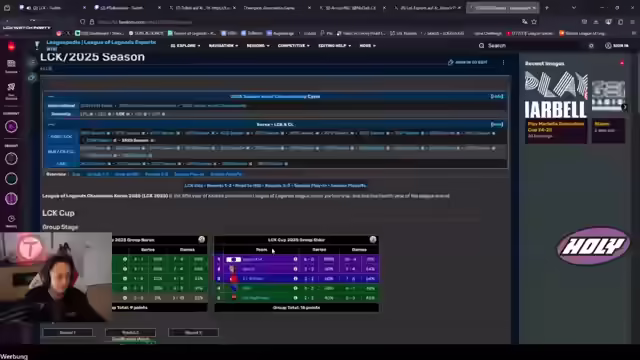The width and height of the screenshot is (640, 360).
Task: Click the teal recent wiki circle icon
Action: pyautogui.click(x=11, y=179)
